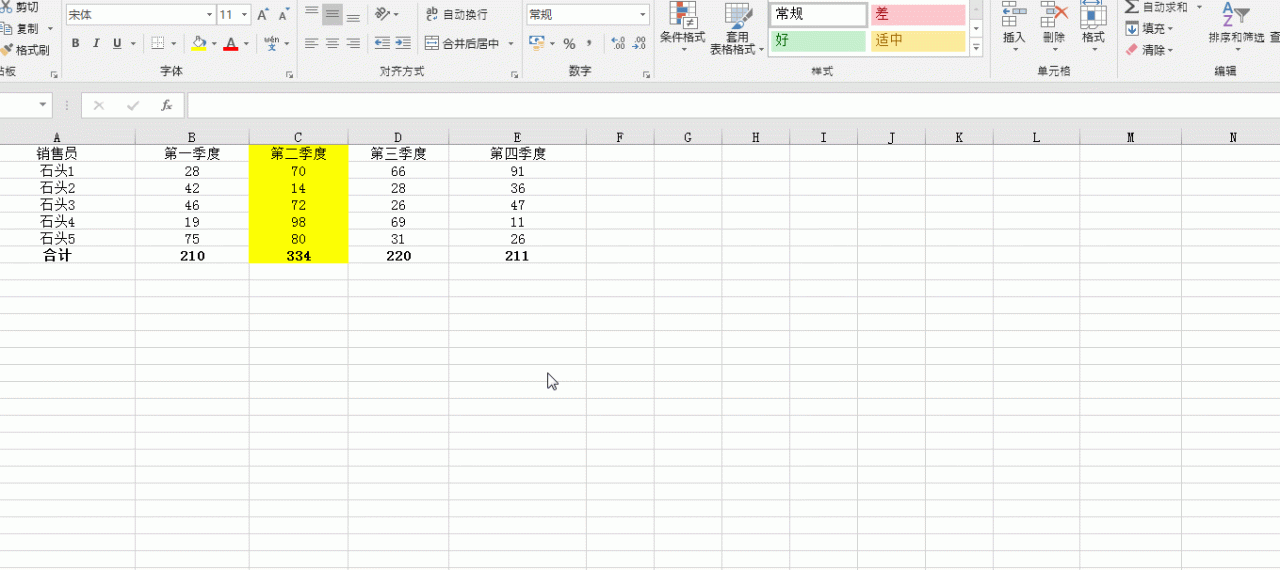Screen dimensions: 1280x570
Task: Open the merge and center dropdown arrow
Action: coord(511,44)
